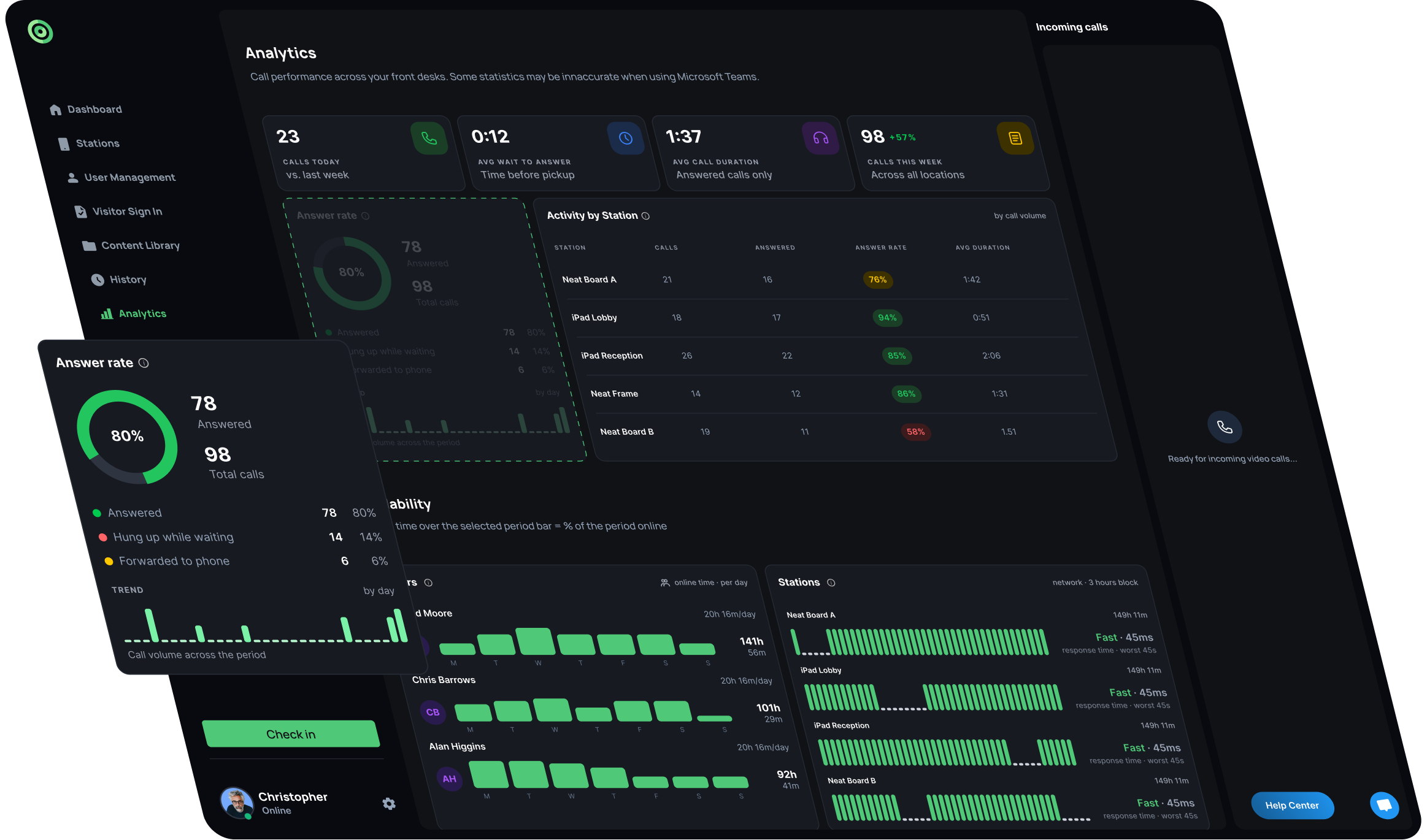Click the yellow list icon on Calls This Week card
Viewport: 1427px width, 840px height.
coord(1015,139)
